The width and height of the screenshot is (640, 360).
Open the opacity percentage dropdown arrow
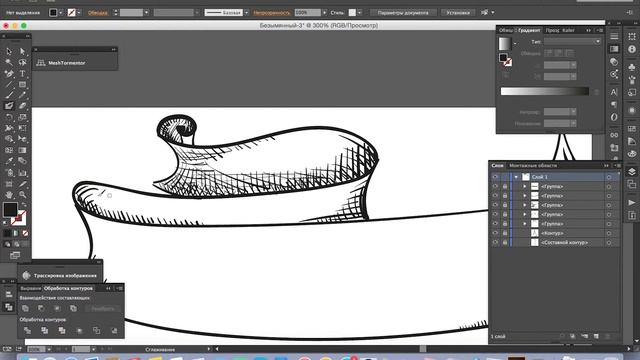324,13
